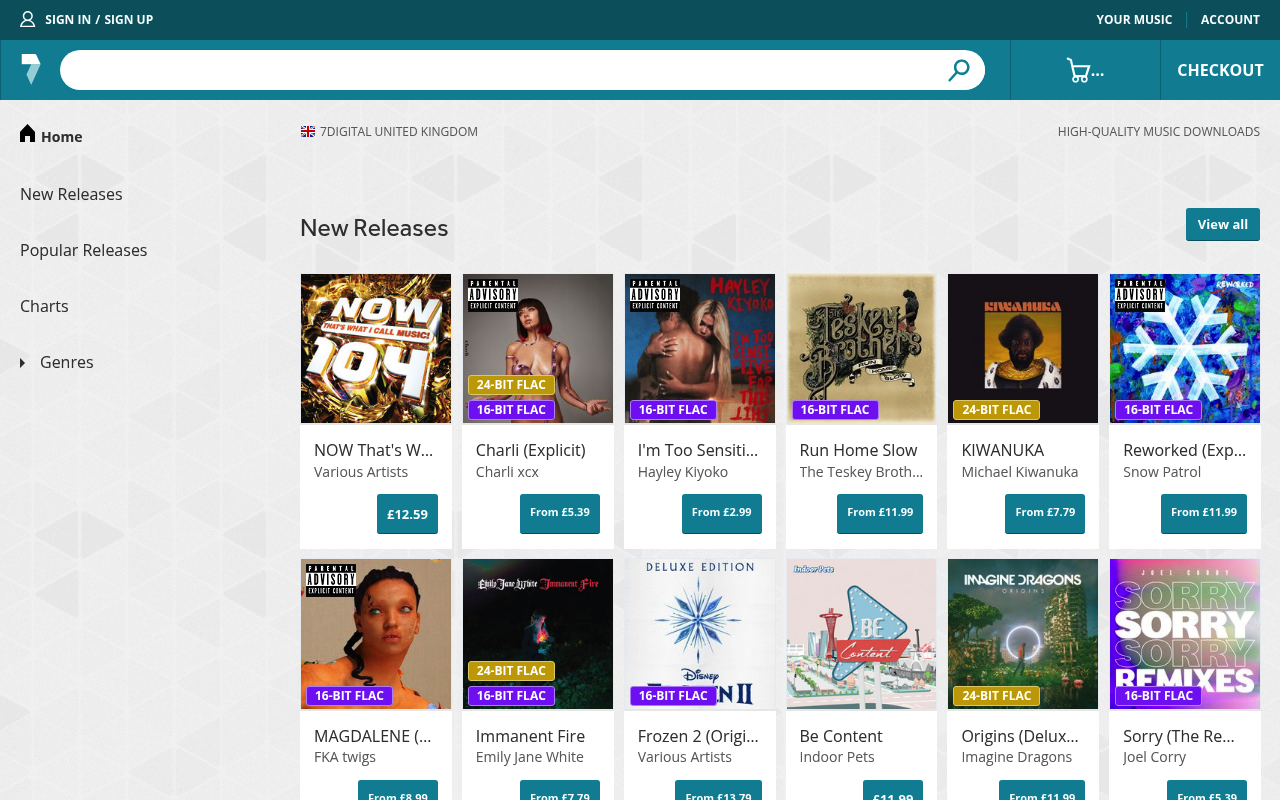This screenshot has height=800, width=1280.
Task: Open Be Content title link
Action: [x=841, y=736]
